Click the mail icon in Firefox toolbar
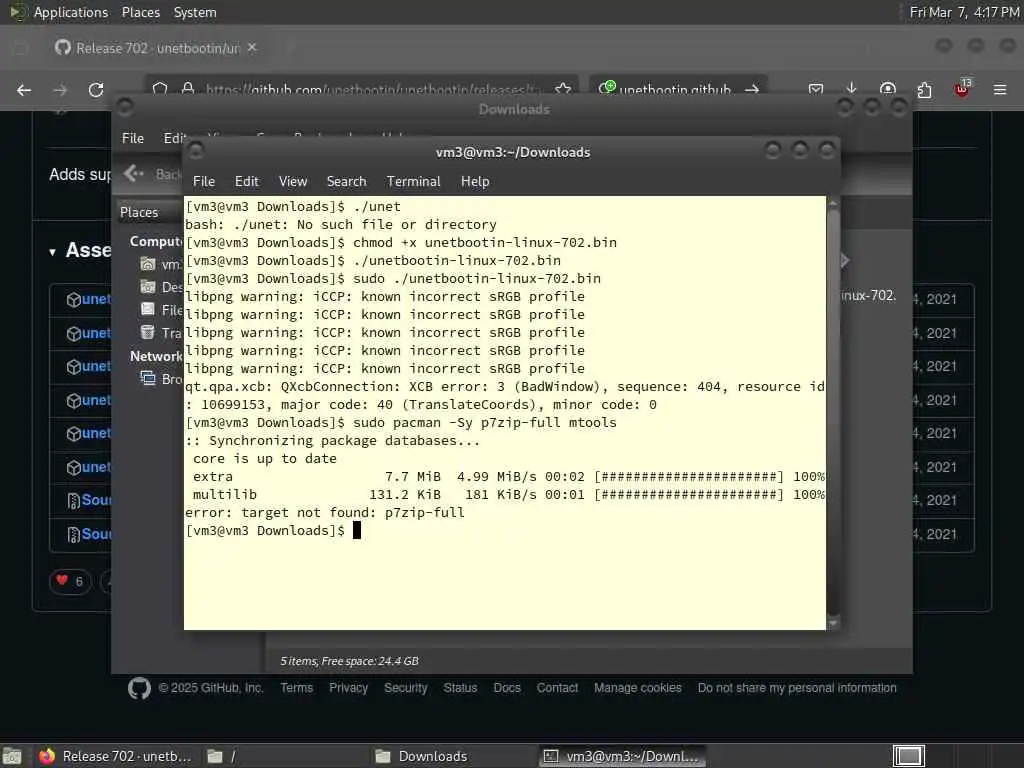The width and height of the screenshot is (1024, 768). [815, 89]
